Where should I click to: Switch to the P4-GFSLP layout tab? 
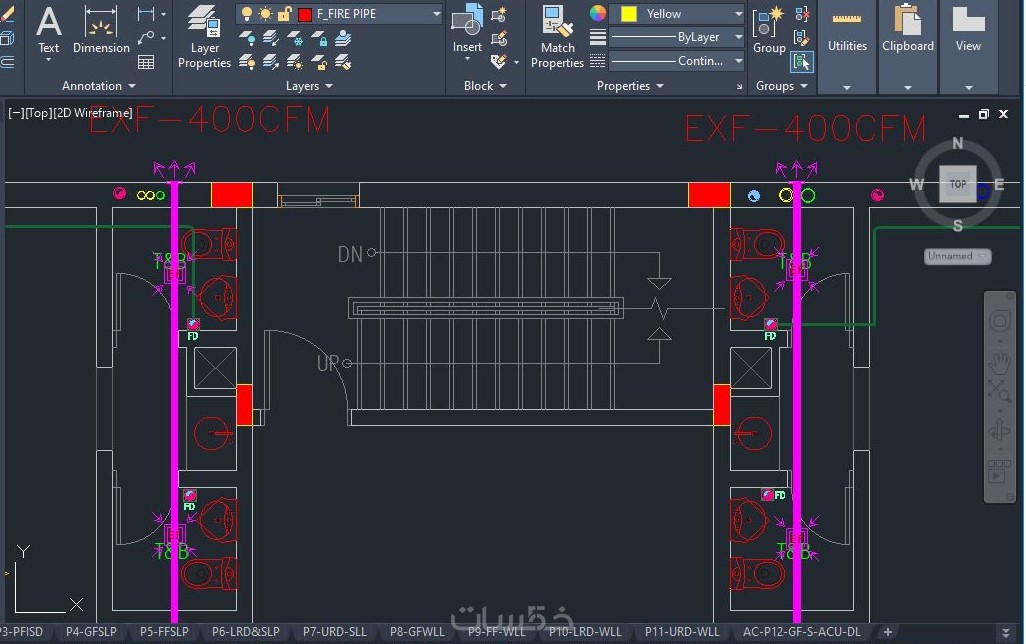click(91, 632)
